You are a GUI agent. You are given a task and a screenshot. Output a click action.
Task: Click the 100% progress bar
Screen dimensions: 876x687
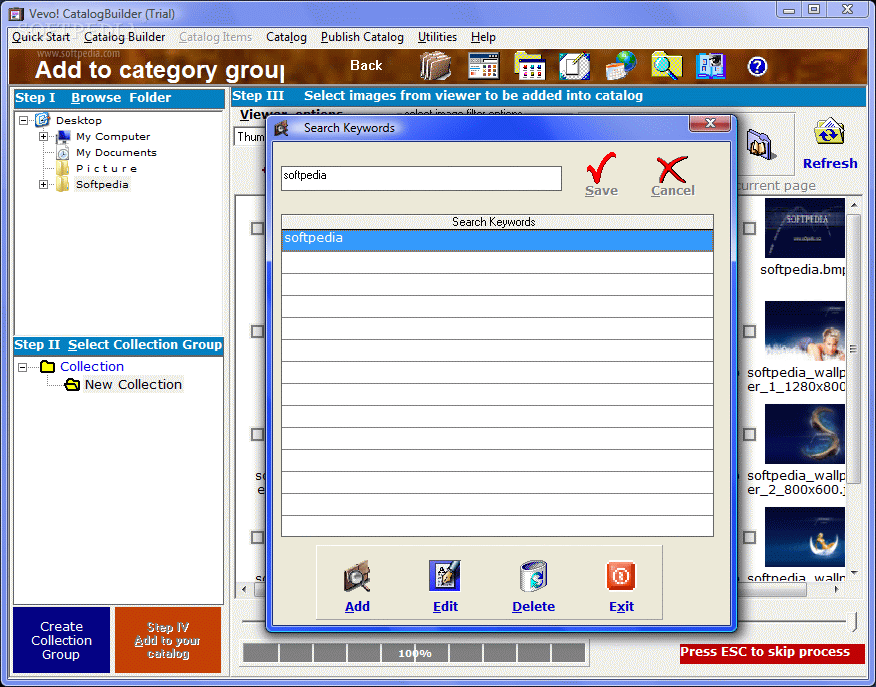(x=415, y=652)
